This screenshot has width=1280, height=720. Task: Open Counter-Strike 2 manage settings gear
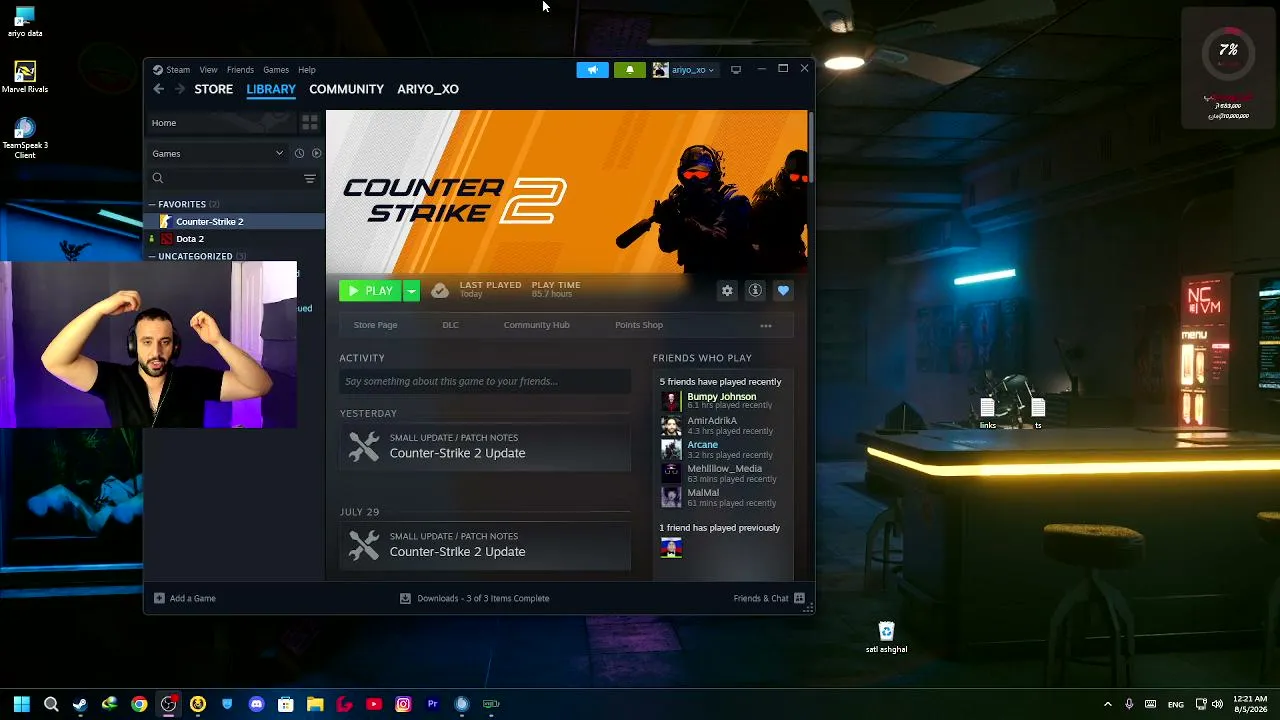[x=727, y=291]
